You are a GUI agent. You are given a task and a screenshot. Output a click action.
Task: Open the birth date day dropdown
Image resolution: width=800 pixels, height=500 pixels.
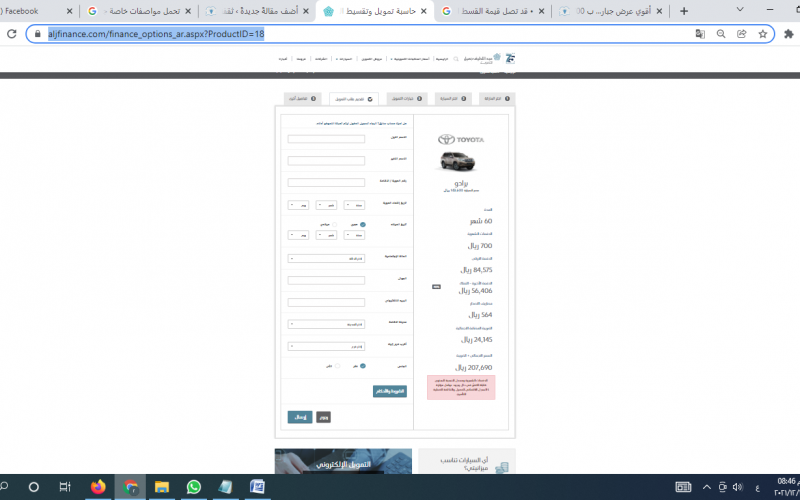coord(298,235)
